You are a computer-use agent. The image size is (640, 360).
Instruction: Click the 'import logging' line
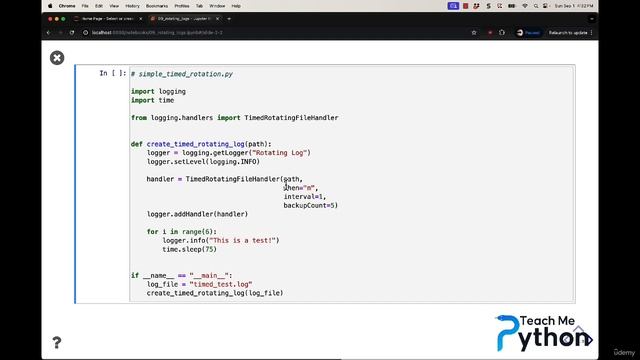(158, 91)
